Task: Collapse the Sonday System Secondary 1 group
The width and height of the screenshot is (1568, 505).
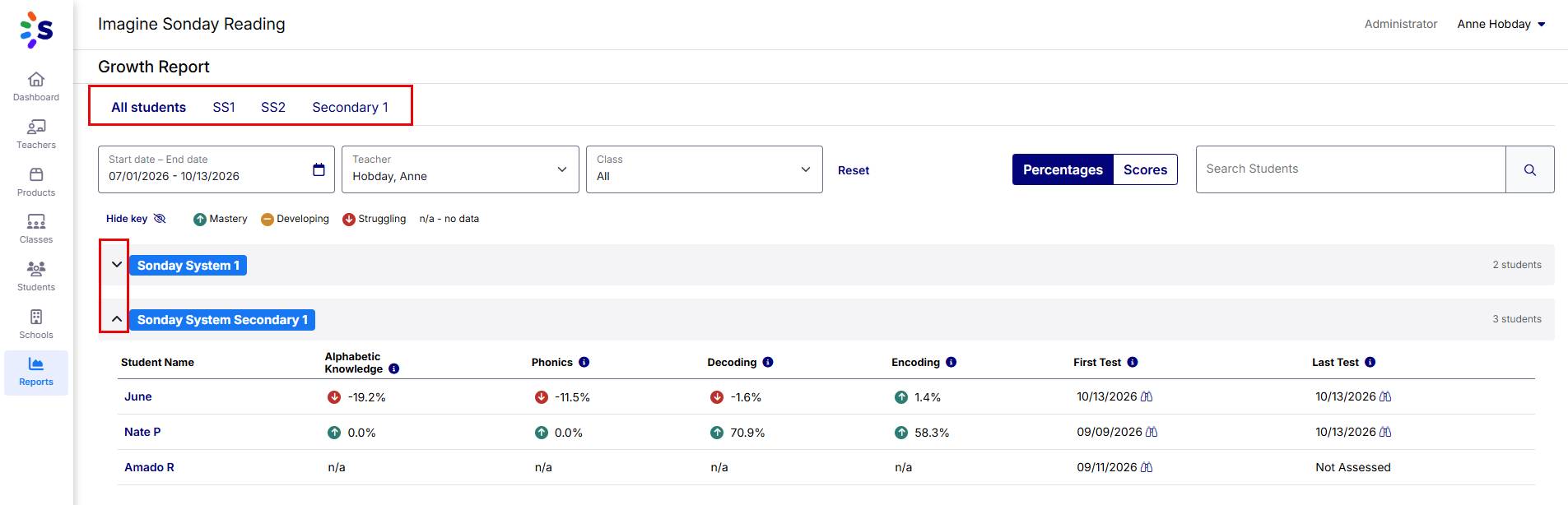Action: tap(117, 319)
